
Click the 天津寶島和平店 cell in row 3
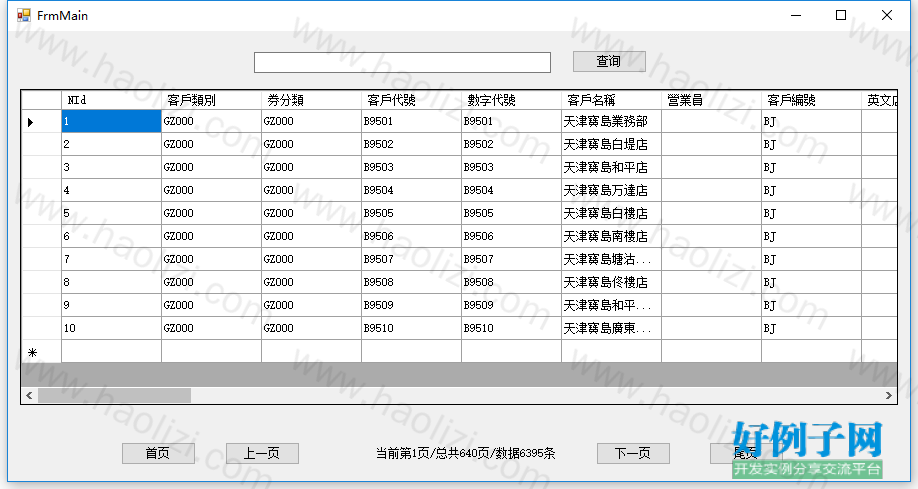coord(612,167)
